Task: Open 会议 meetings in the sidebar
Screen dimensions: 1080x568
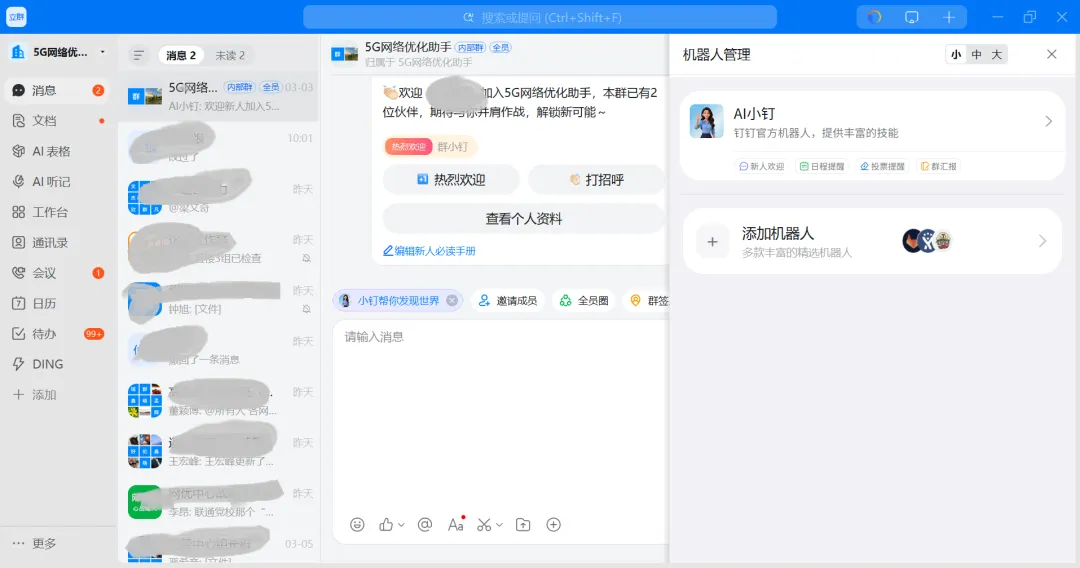Action: (x=56, y=273)
